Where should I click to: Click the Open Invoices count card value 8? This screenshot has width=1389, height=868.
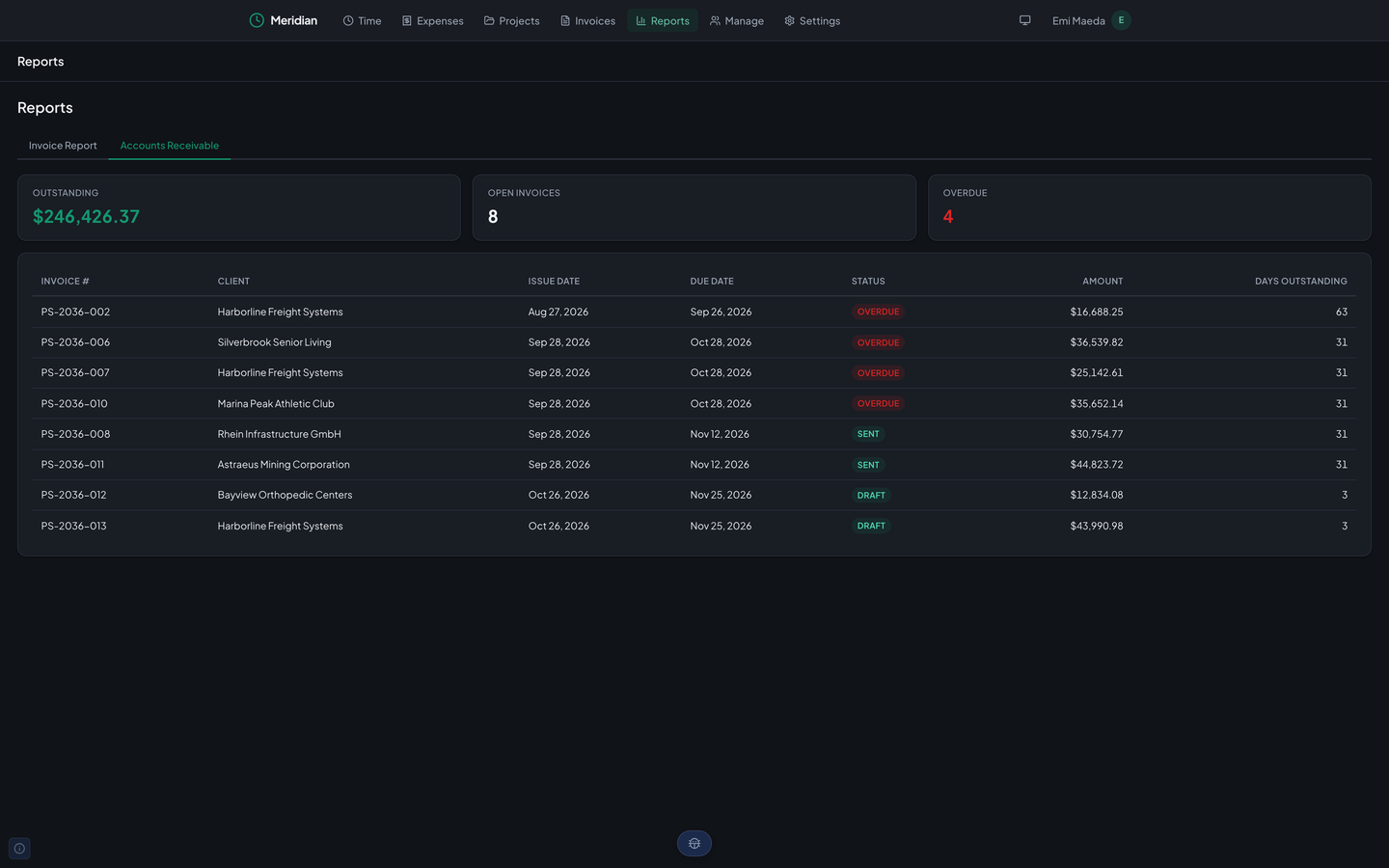coord(493,217)
